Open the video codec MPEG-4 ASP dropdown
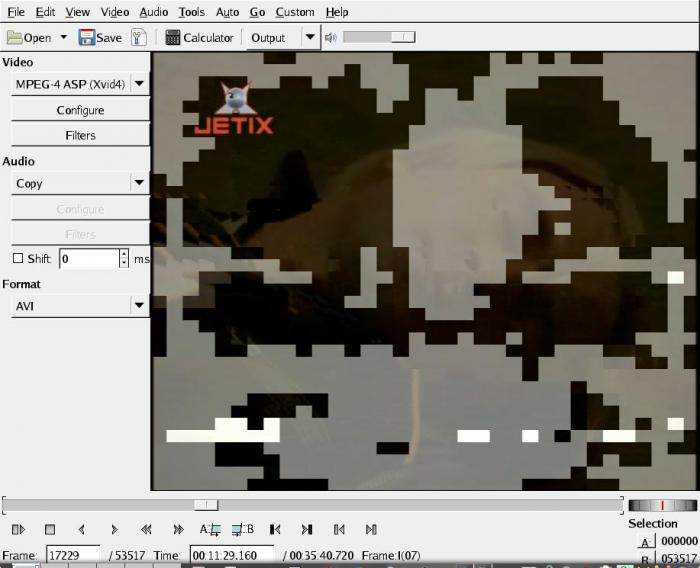700x568 pixels. tap(80, 84)
